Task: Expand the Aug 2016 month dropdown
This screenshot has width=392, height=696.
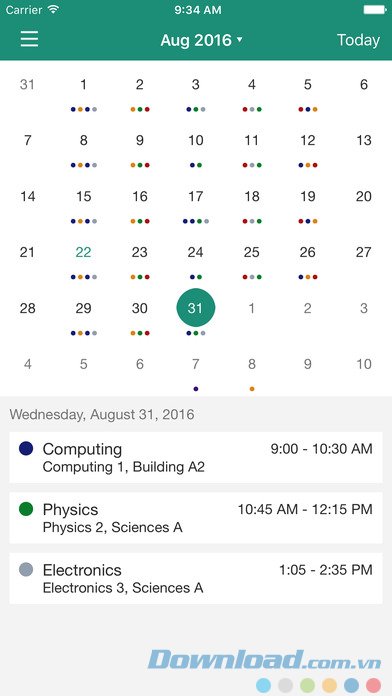Action: (202, 40)
